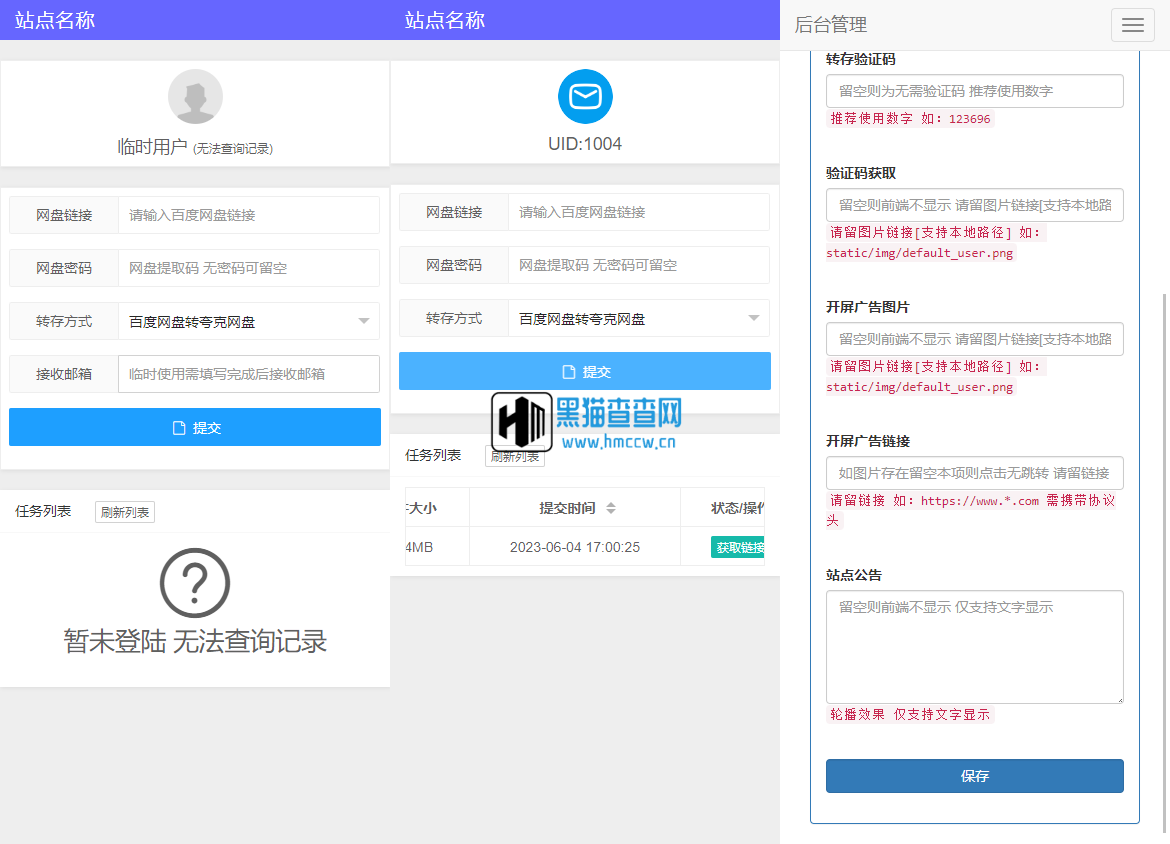Click the 保存 button in the admin panel

tap(974, 776)
